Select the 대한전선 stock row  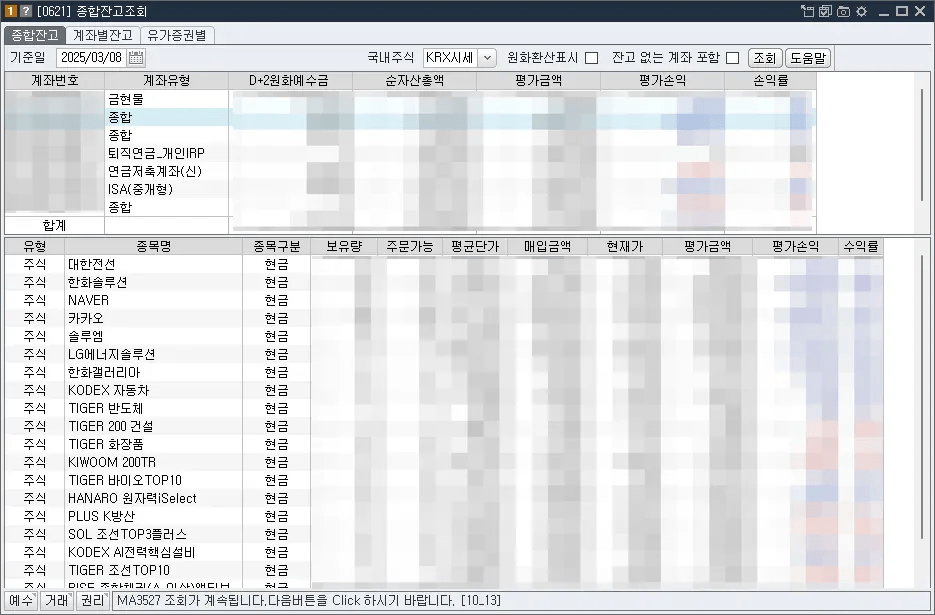[x=444, y=264]
